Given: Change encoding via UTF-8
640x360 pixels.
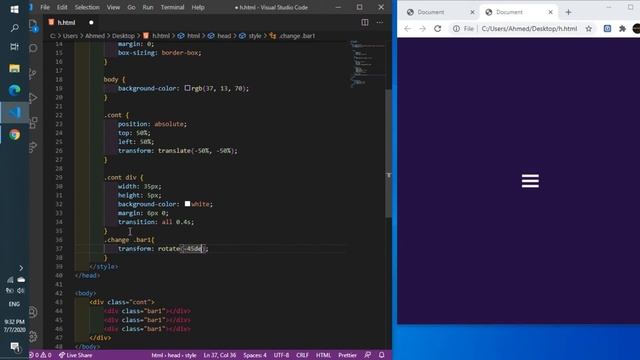Looking at the screenshot, I should point(281,355).
